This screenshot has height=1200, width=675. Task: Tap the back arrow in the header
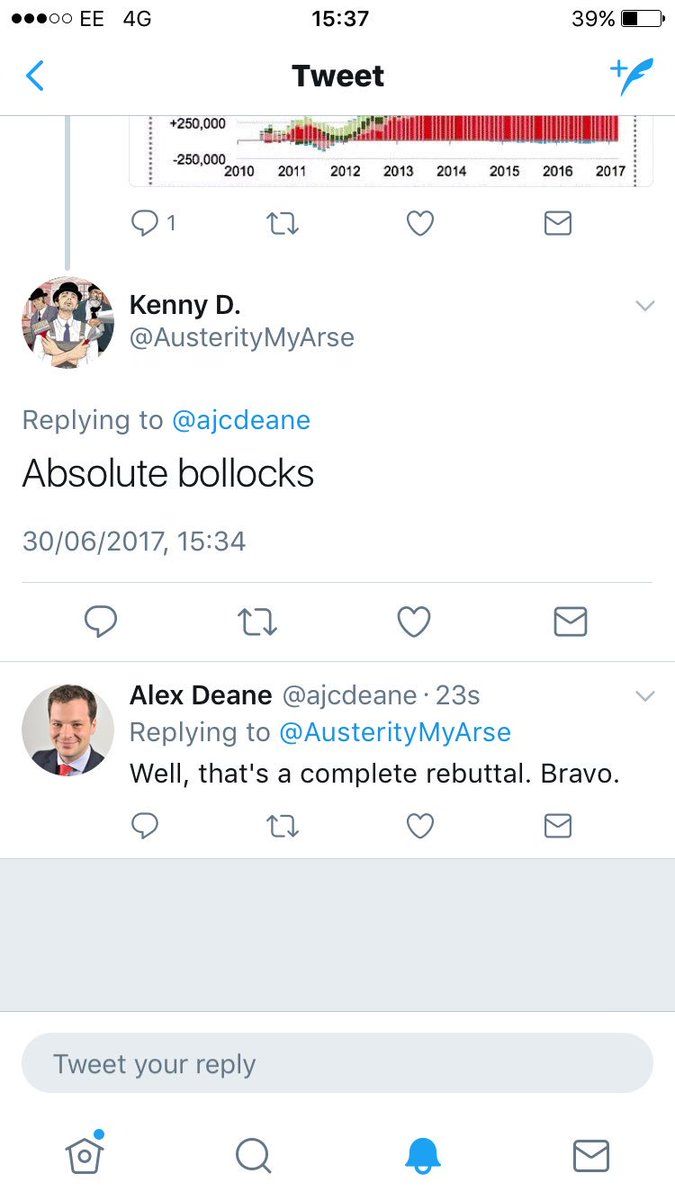[35, 76]
